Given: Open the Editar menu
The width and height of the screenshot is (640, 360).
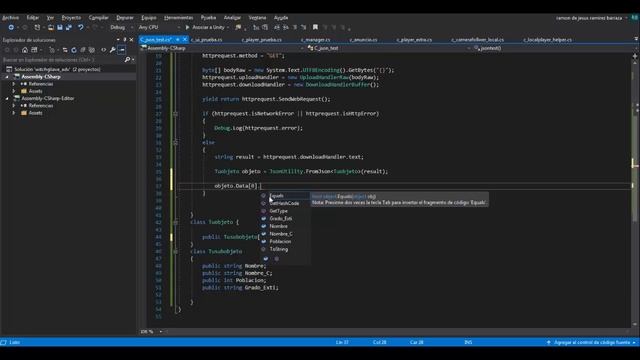Looking at the screenshot, I should tap(33, 18).
